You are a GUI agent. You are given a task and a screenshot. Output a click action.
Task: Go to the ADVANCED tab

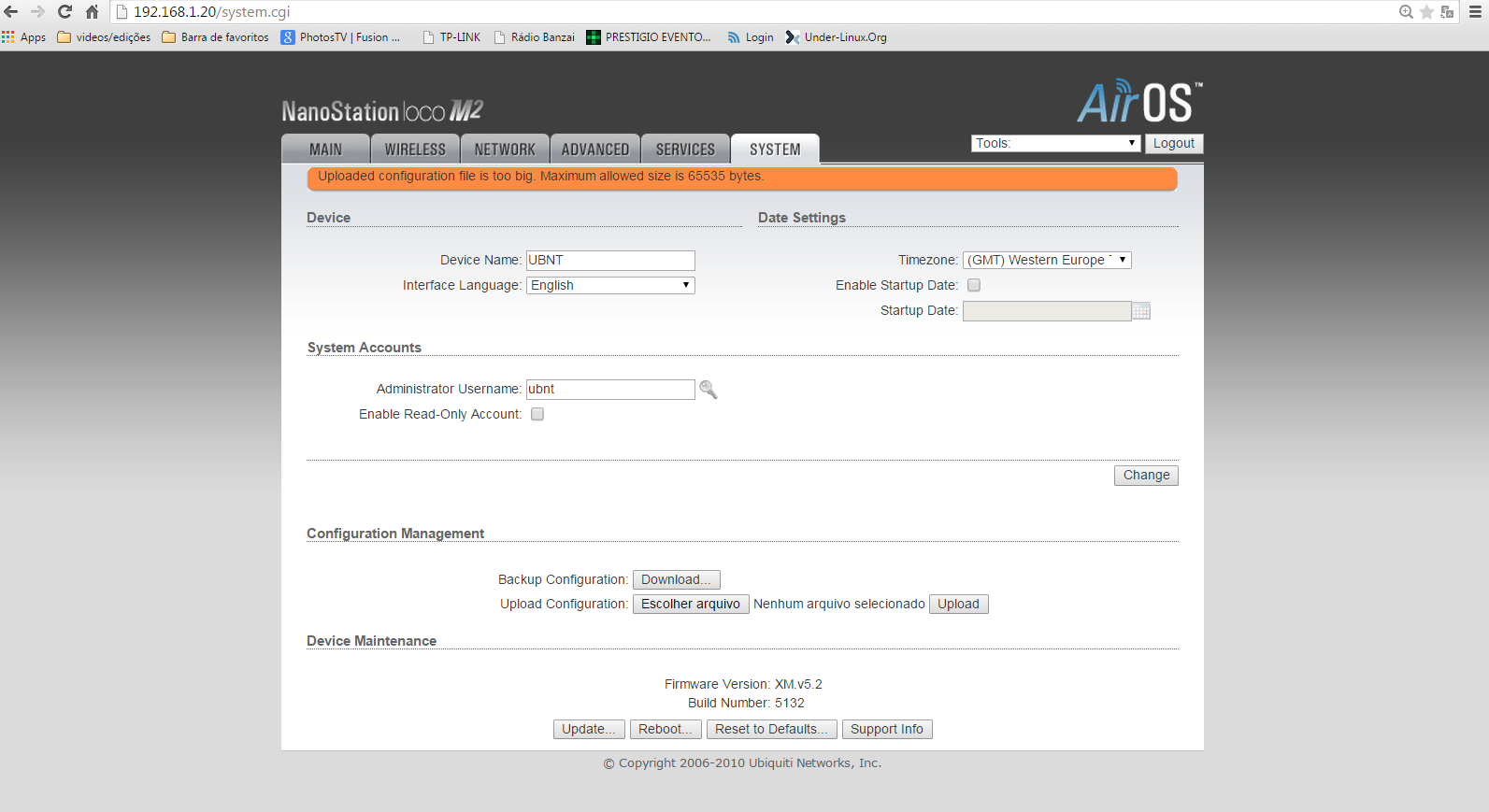(x=595, y=150)
